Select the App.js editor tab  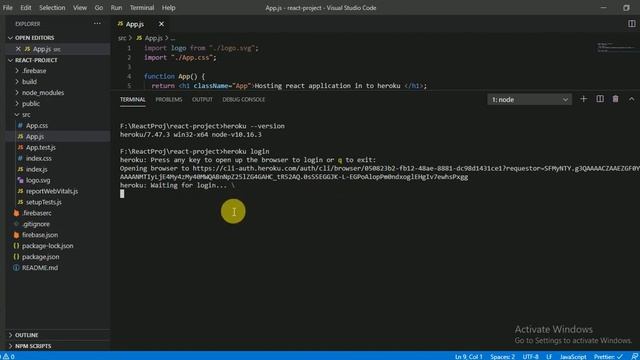coord(135,24)
